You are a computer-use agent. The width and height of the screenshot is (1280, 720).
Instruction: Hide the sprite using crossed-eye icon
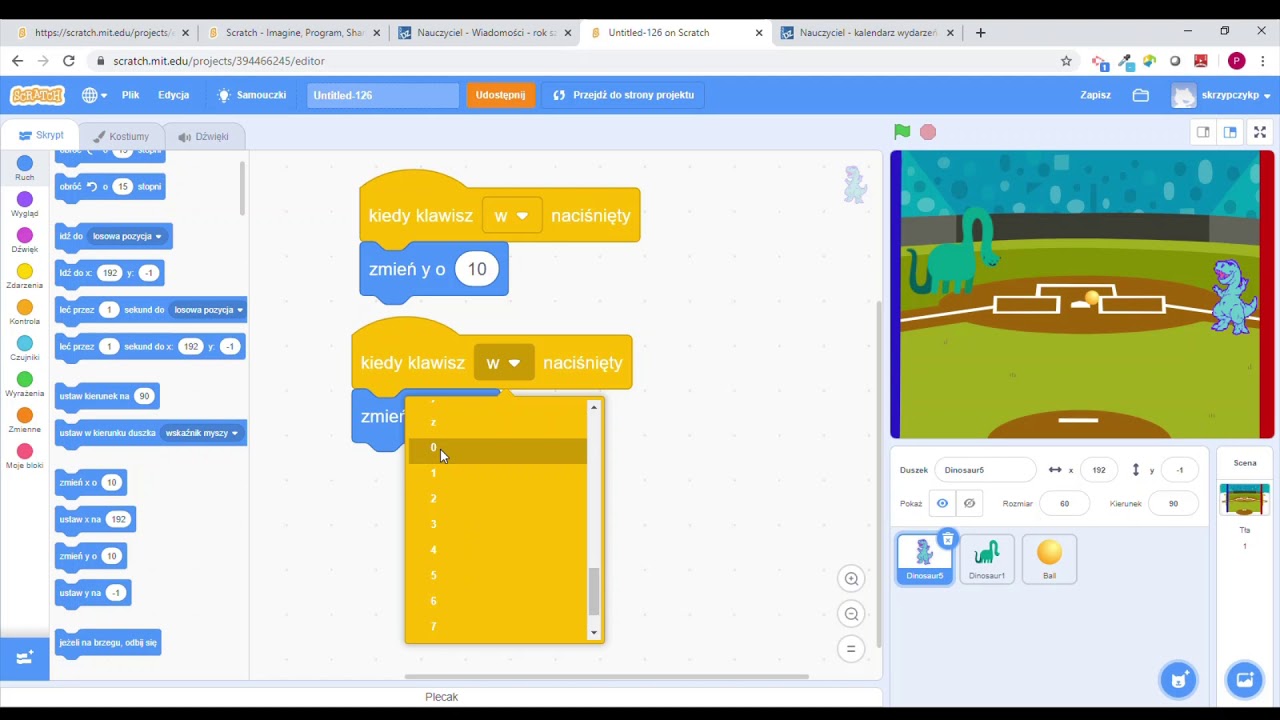coord(969,503)
